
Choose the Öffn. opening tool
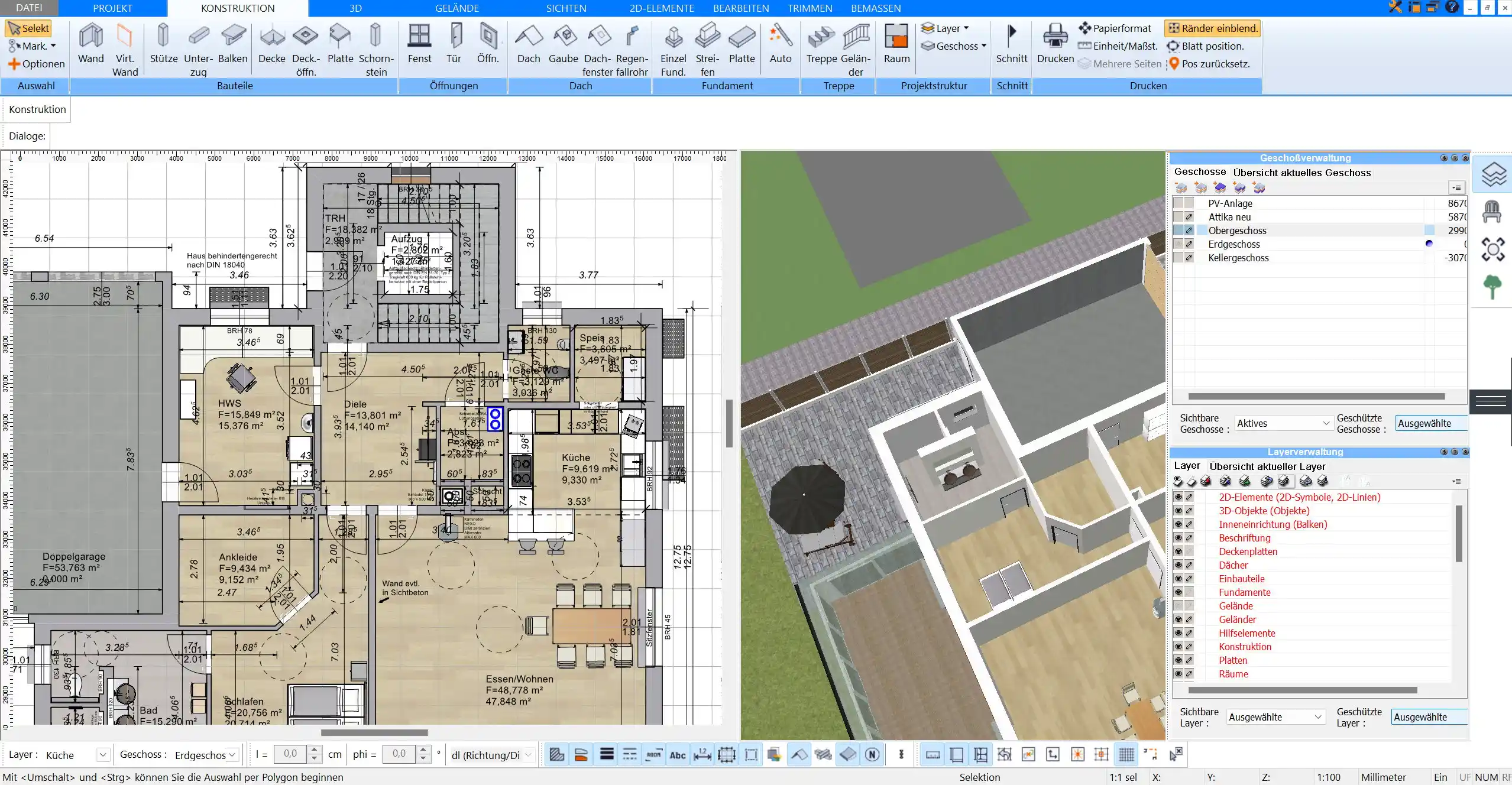point(488,44)
